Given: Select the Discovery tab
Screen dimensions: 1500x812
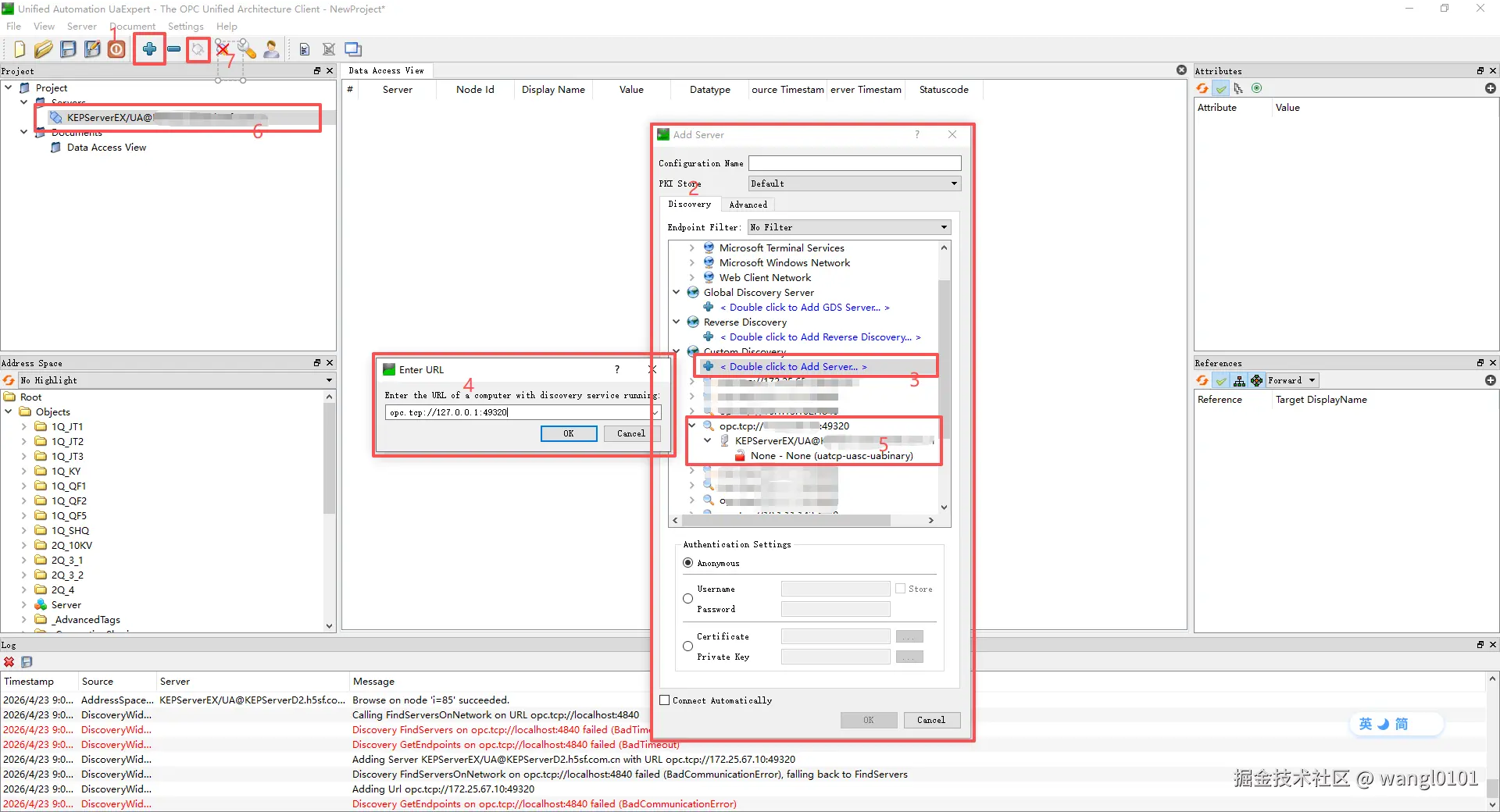Looking at the screenshot, I should click(690, 204).
